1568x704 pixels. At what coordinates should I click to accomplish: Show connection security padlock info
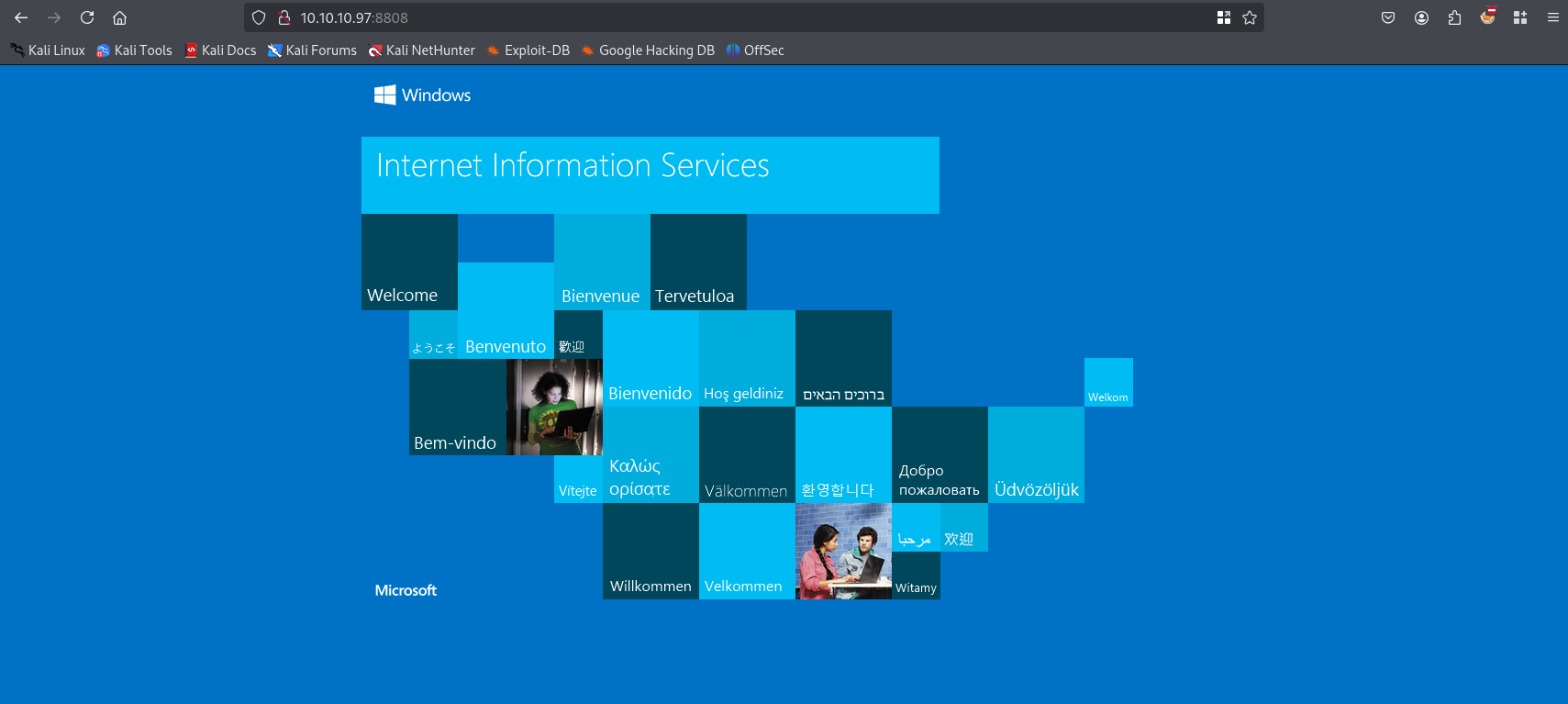[x=284, y=17]
